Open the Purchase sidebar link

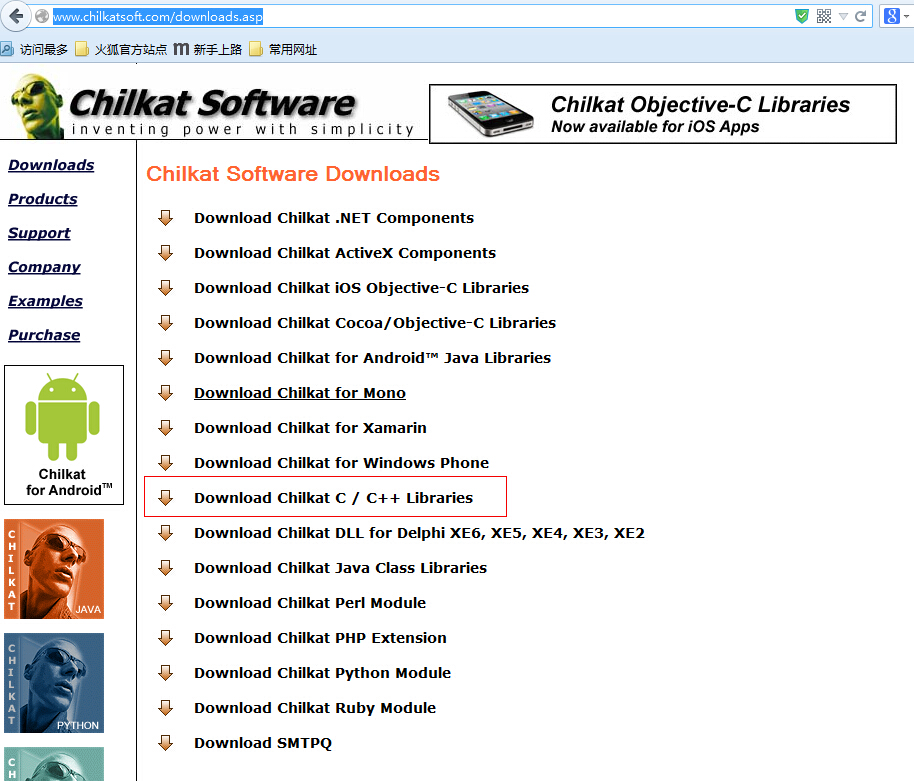pyautogui.click(x=44, y=335)
